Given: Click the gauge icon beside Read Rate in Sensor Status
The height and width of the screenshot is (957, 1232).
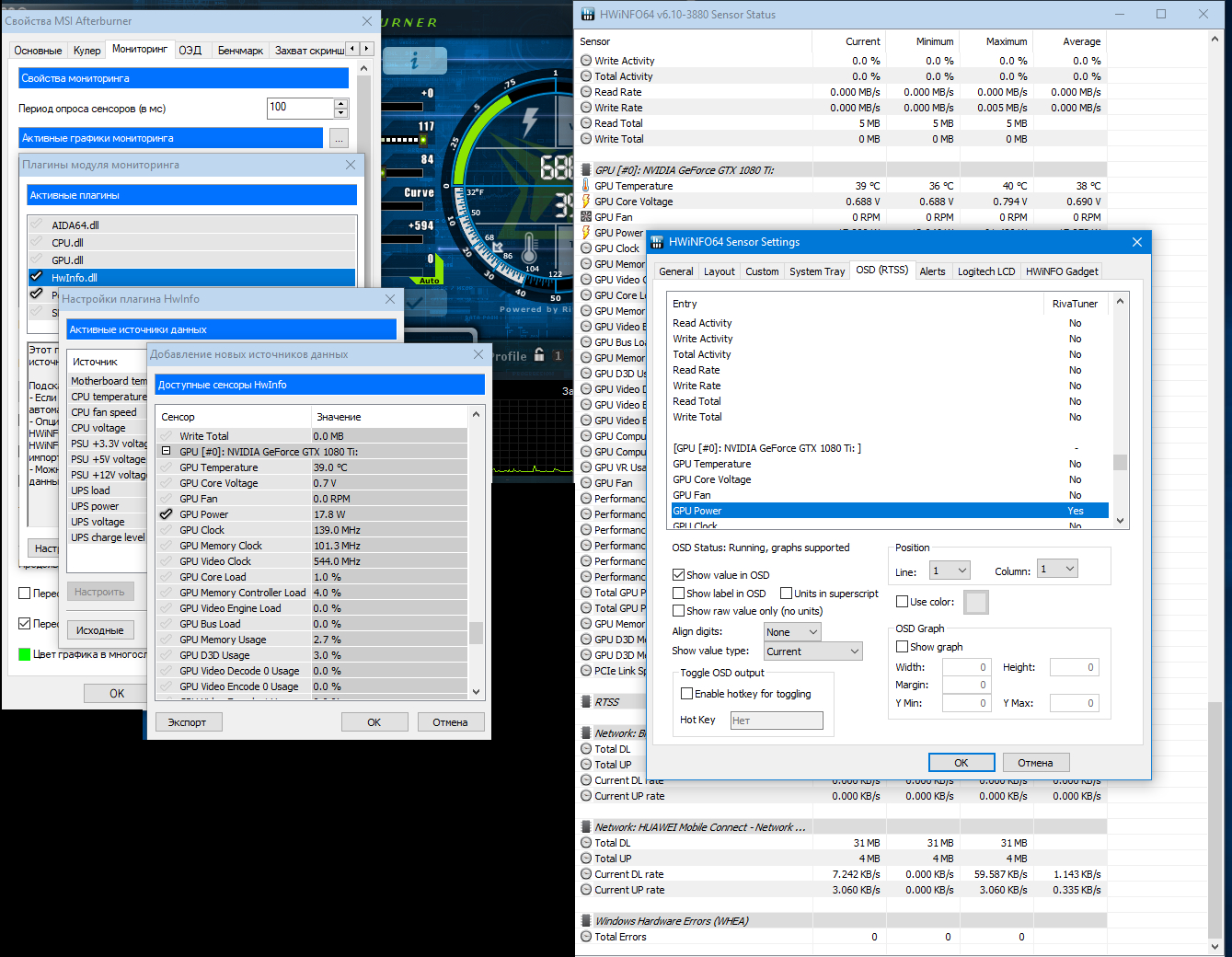Looking at the screenshot, I should click(x=586, y=92).
